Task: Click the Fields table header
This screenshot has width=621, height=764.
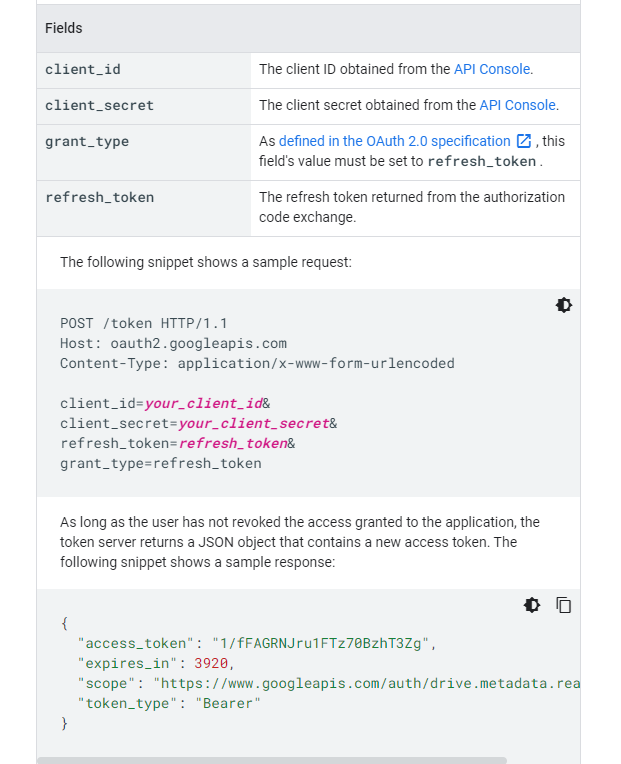Action: 64,28
